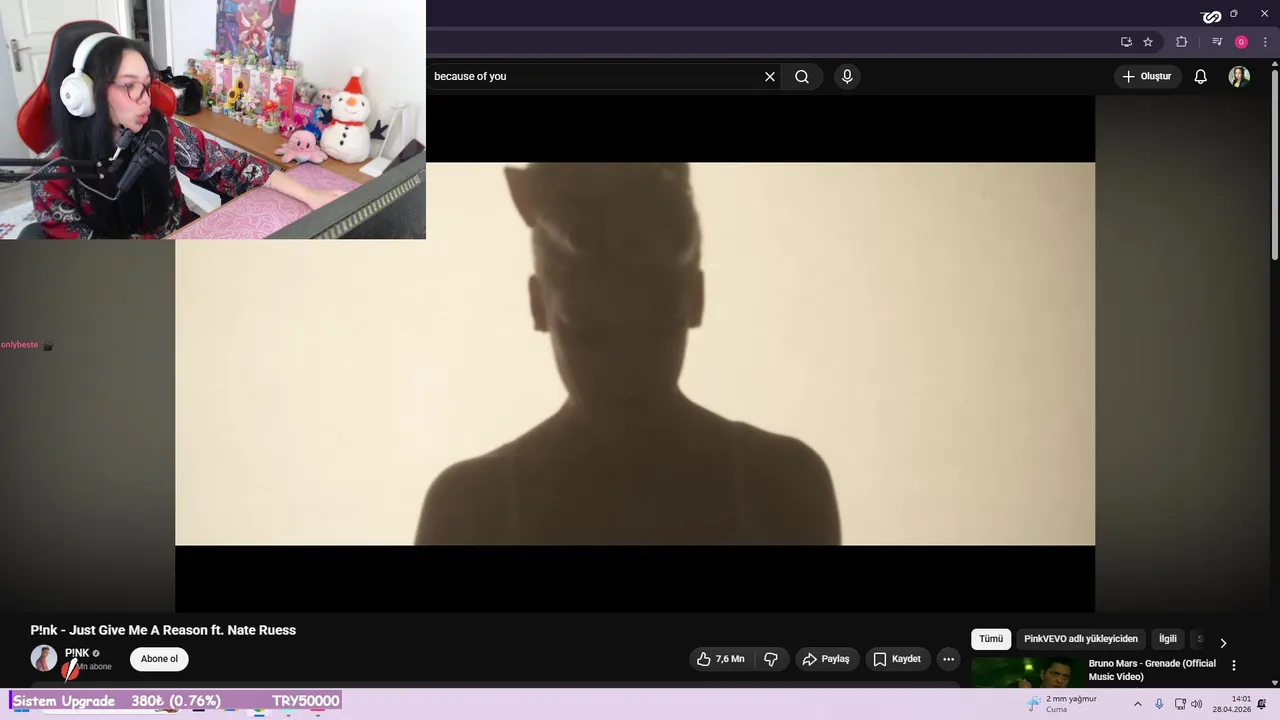Dislike the video with thumbs-down
The image size is (1280, 720).
coord(771,659)
